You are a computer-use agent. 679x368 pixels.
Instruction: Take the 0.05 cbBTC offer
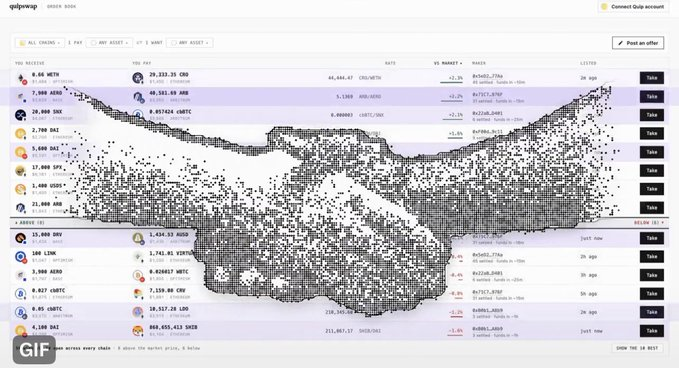[x=652, y=312]
